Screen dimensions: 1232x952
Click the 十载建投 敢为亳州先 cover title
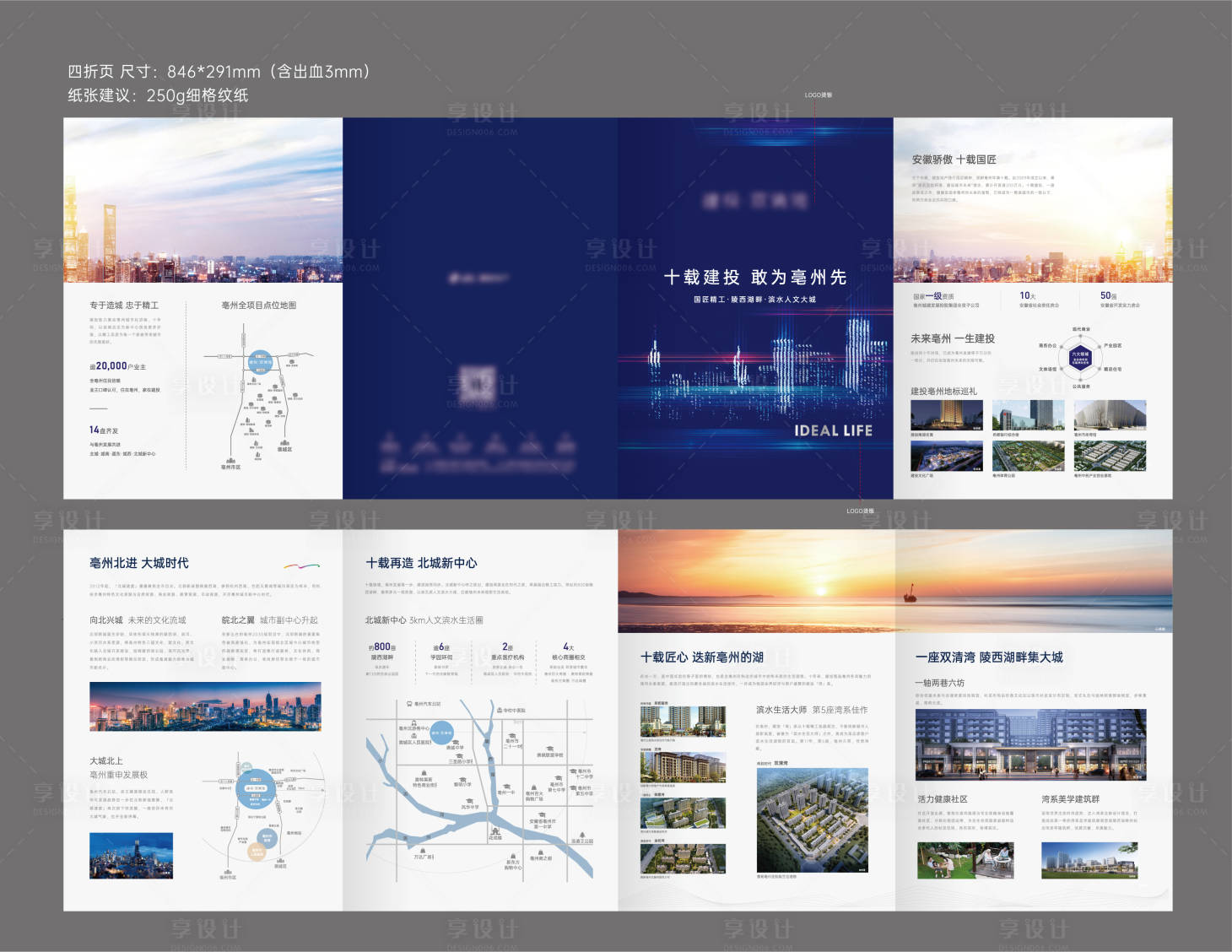tap(754, 277)
